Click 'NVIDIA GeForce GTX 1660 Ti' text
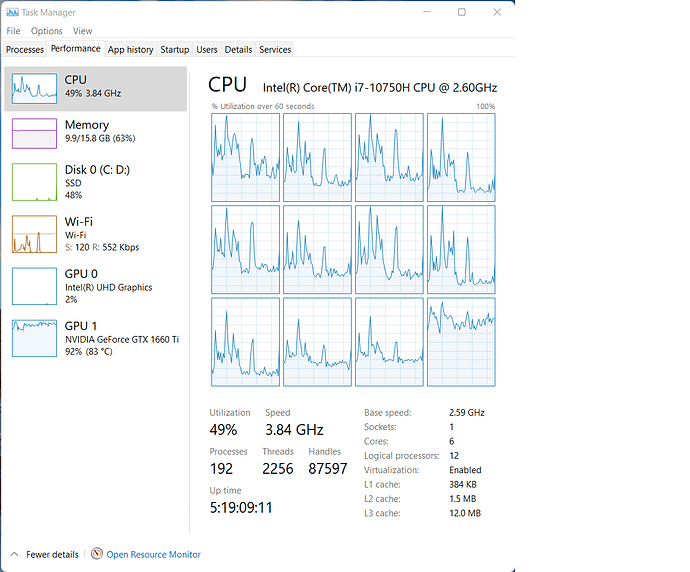This screenshot has height=572, width=690. tap(122, 339)
